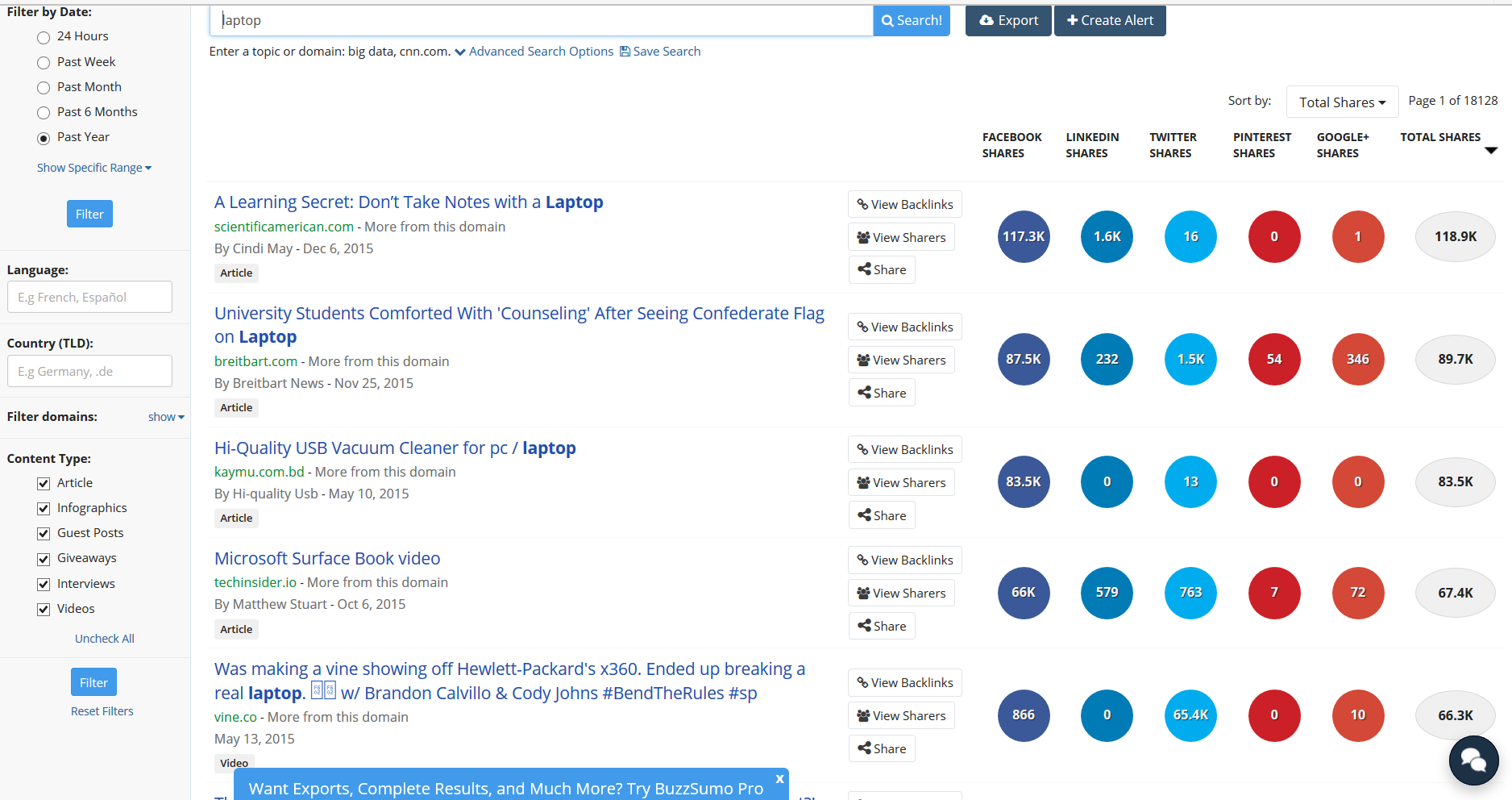Toggle the Videos content type checkbox
Screen dimensions: 1512x800
[x=44, y=610]
